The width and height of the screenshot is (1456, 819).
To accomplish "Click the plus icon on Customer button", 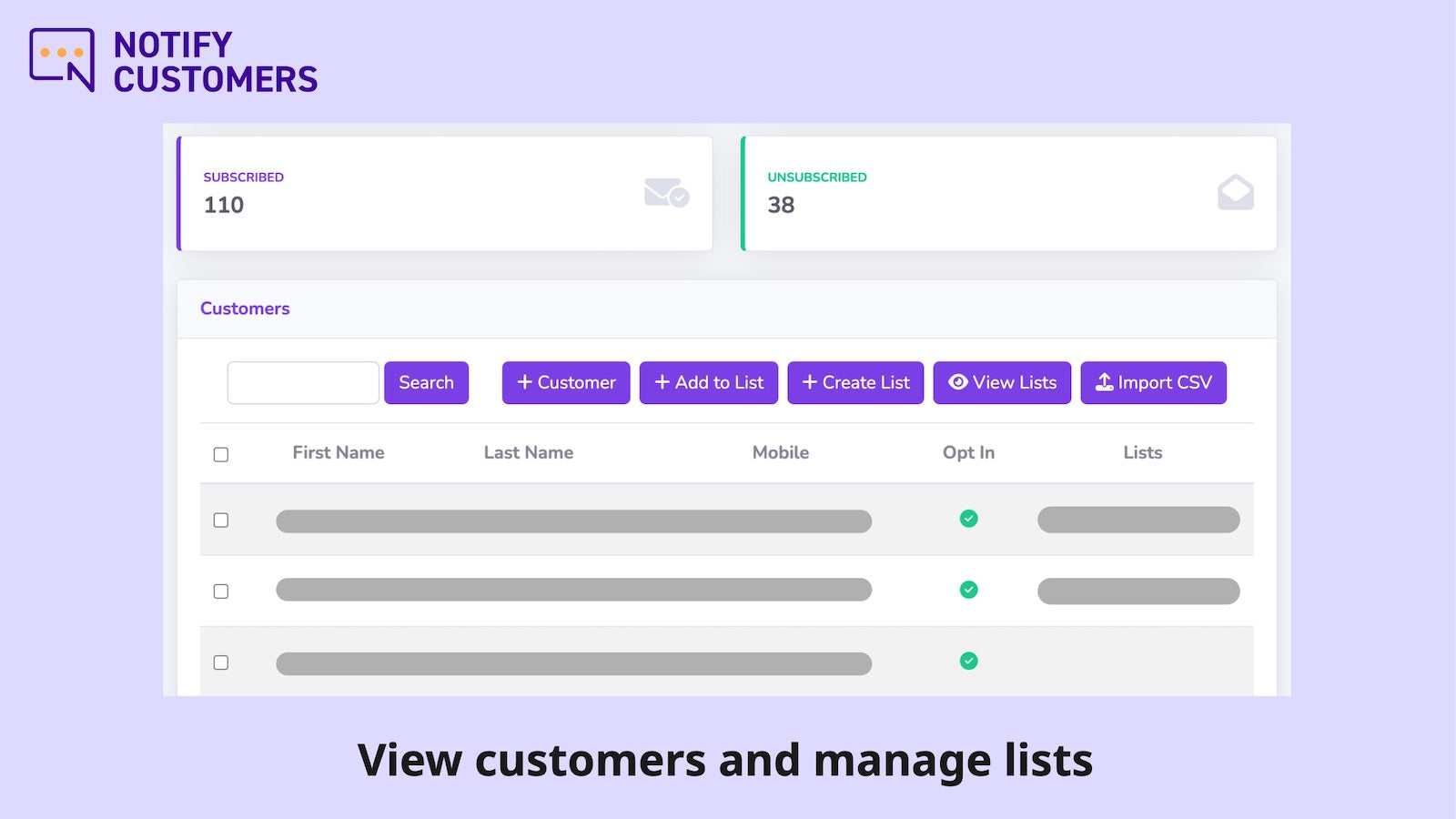I will pyautogui.click(x=525, y=382).
